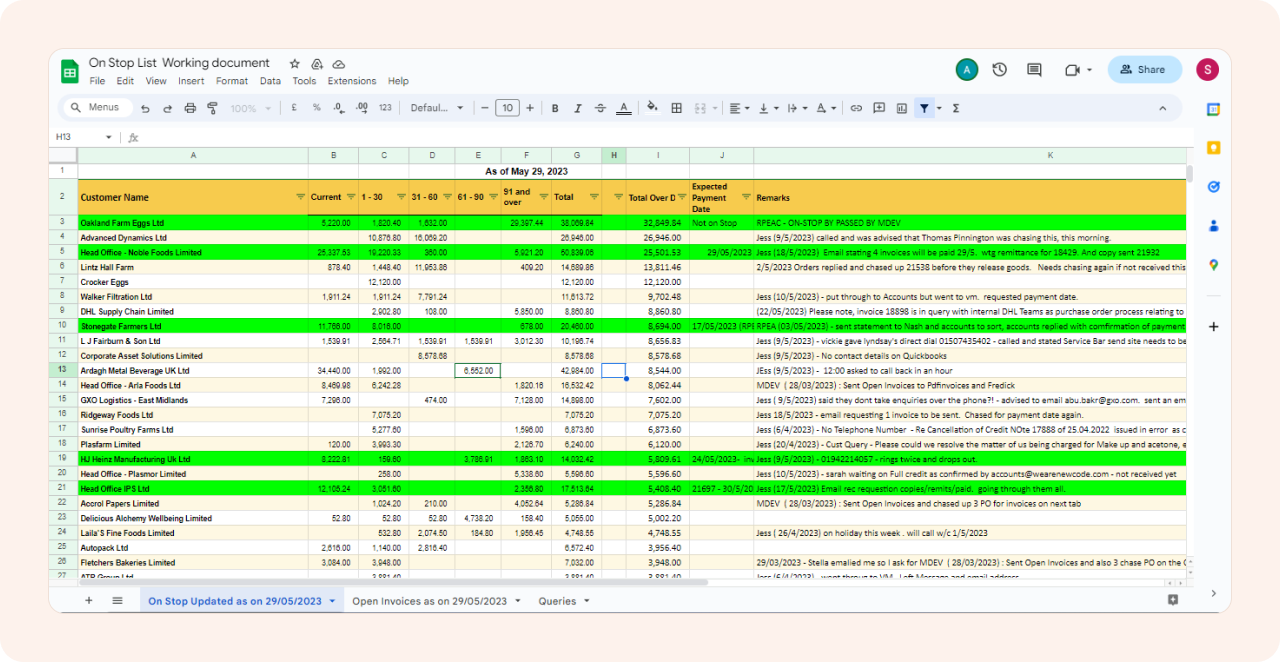
Task: Open the horizontal align dropdown
Action: [x=738, y=108]
